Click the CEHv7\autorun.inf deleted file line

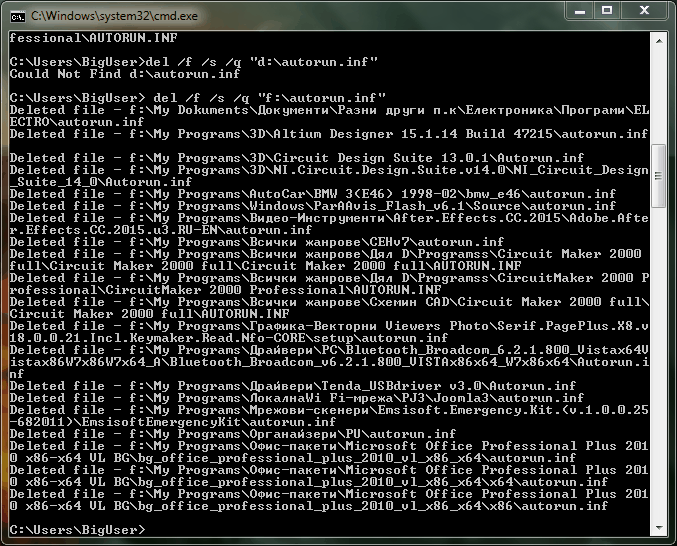pyautogui.click(x=257, y=242)
